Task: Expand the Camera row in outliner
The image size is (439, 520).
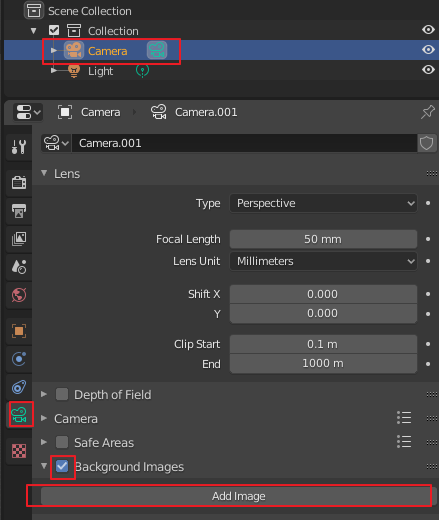Action: click(x=54, y=50)
